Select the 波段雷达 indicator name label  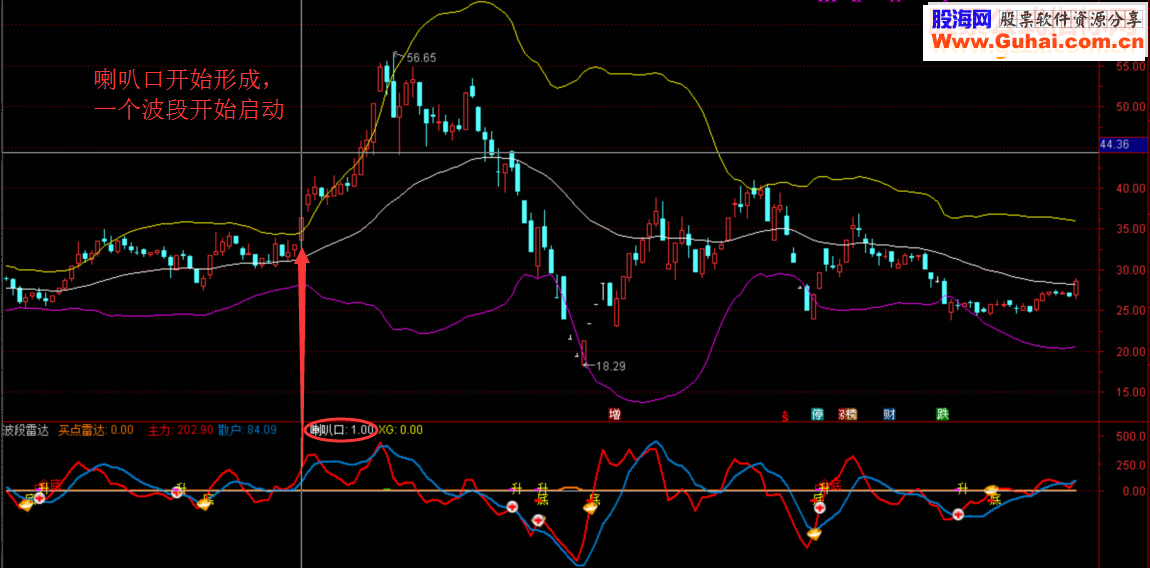tap(25, 431)
